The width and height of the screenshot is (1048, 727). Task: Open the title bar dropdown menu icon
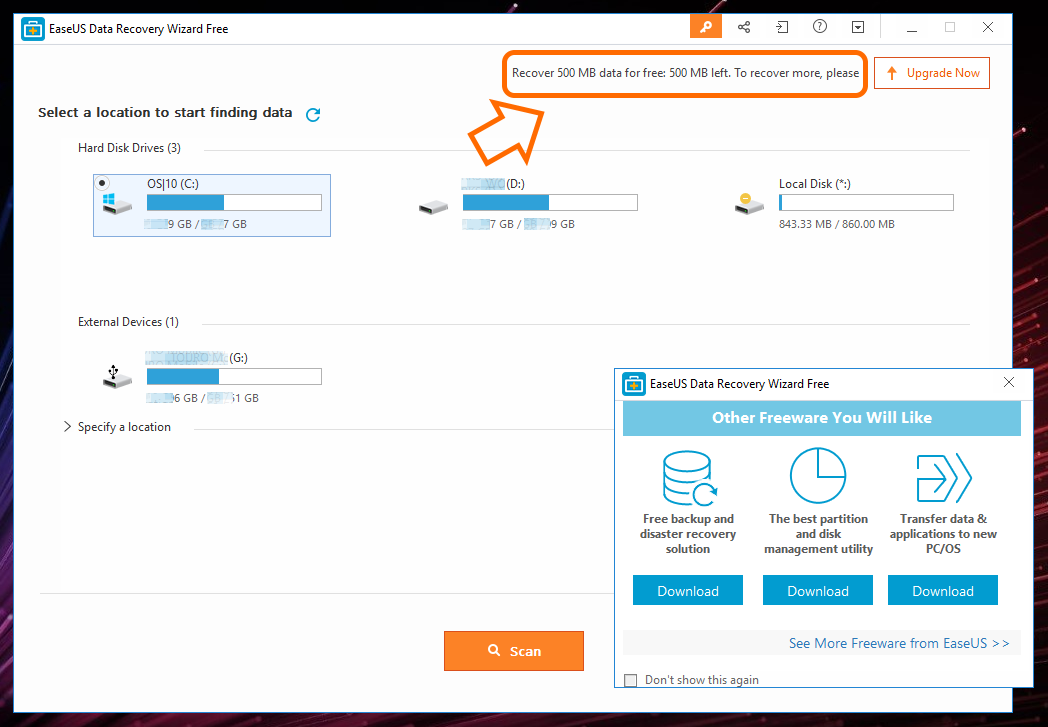click(858, 27)
